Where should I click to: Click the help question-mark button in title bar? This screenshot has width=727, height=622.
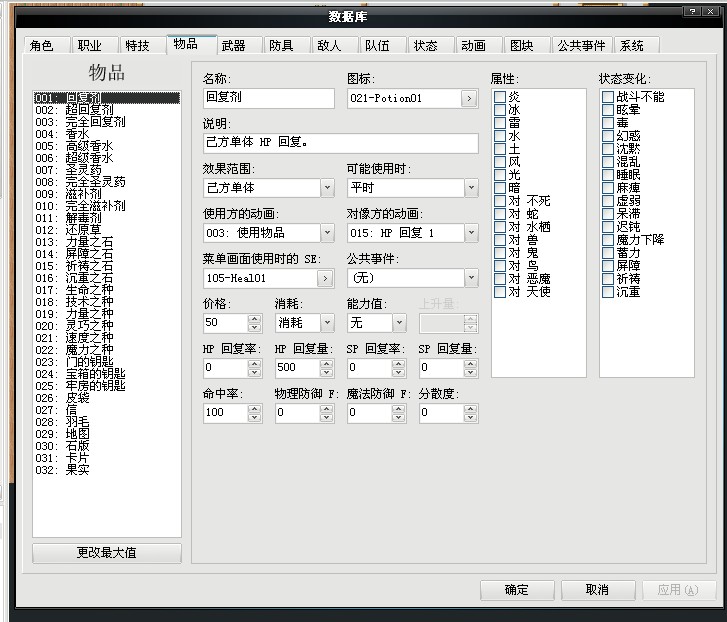692,12
